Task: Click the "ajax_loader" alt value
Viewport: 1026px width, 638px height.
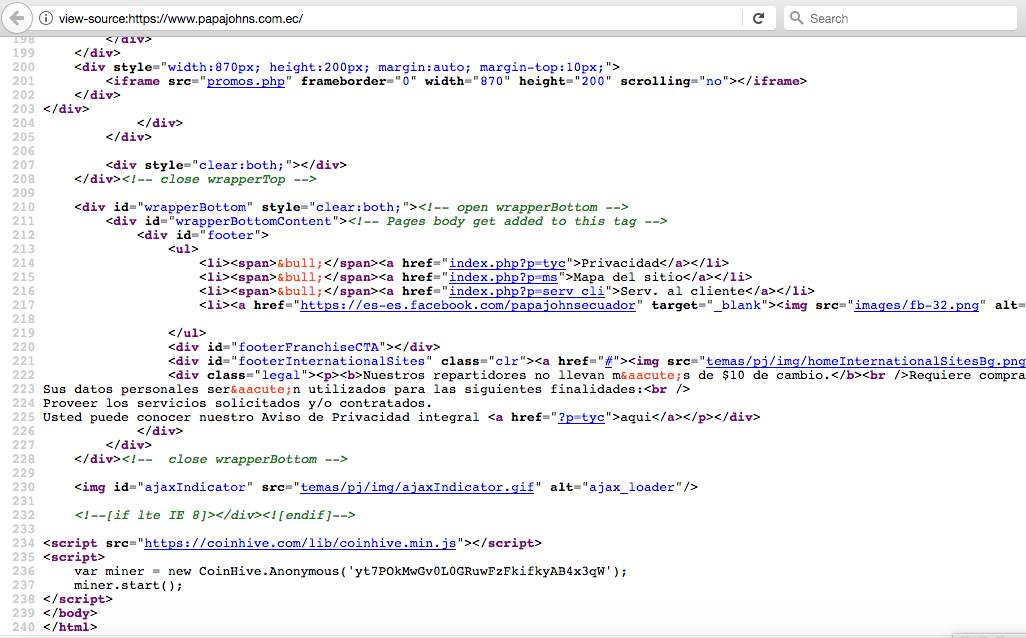Action: (632, 487)
